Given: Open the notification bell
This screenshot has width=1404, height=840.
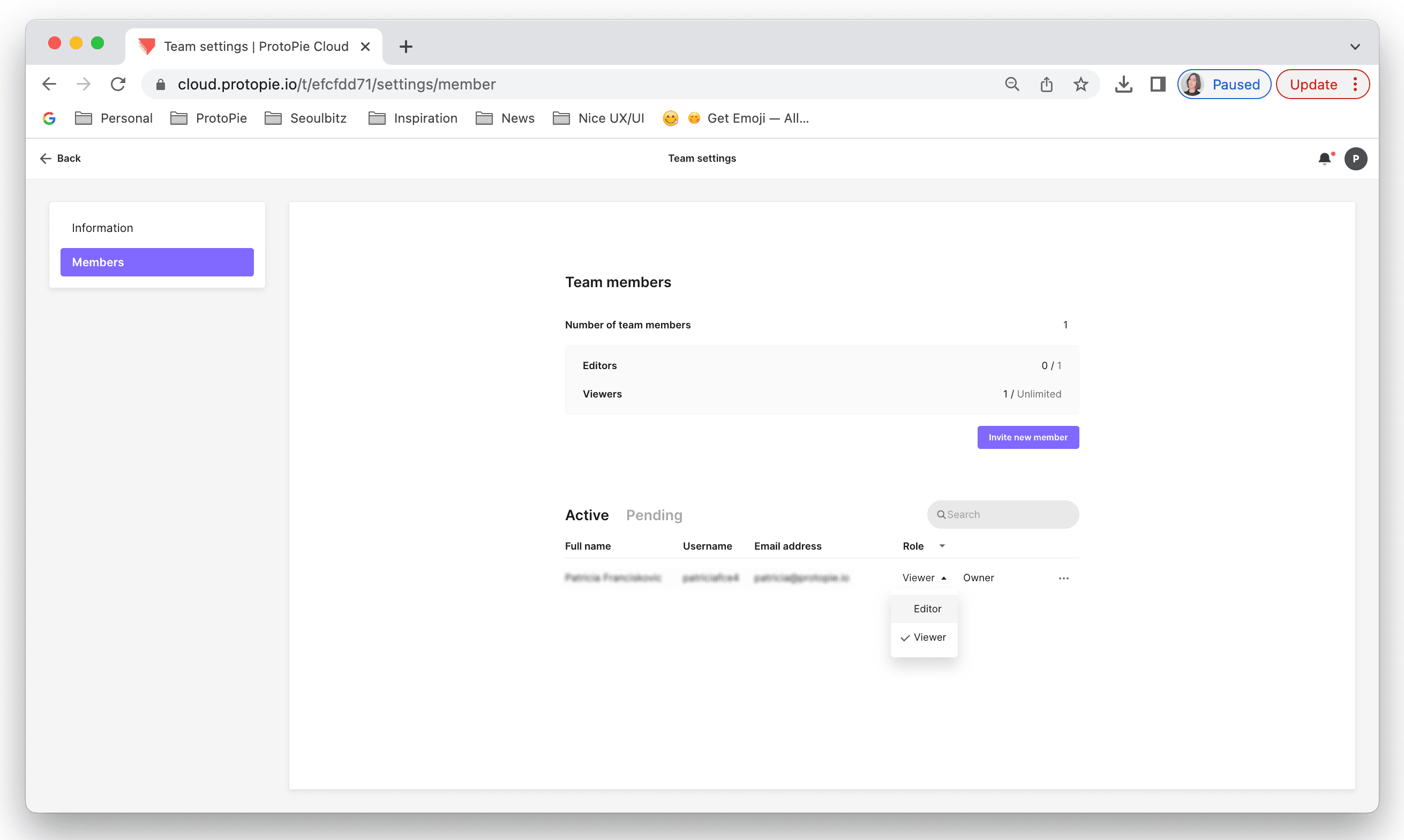Looking at the screenshot, I should [1325, 159].
